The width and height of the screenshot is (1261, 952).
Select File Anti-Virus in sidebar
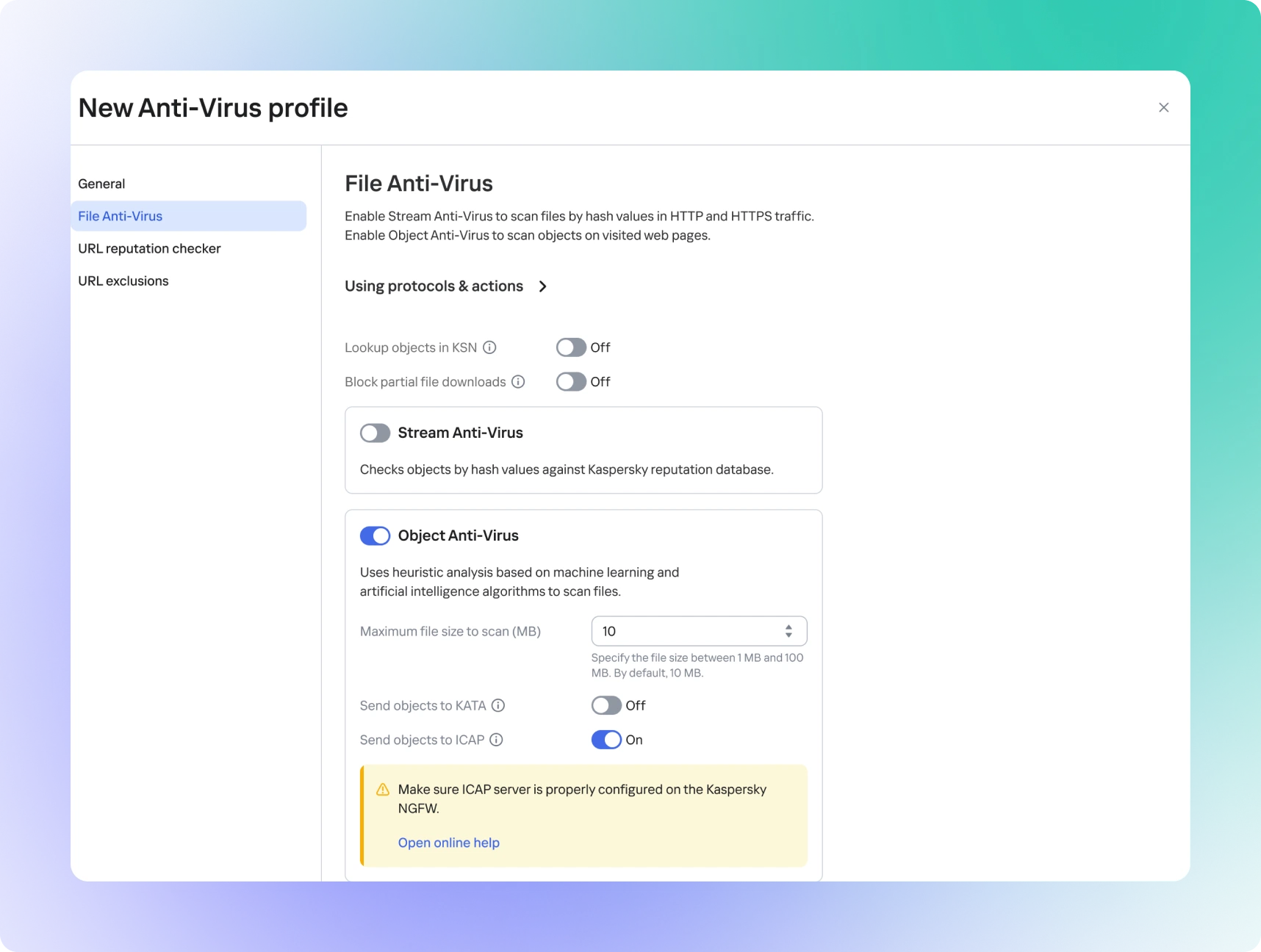(121, 216)
